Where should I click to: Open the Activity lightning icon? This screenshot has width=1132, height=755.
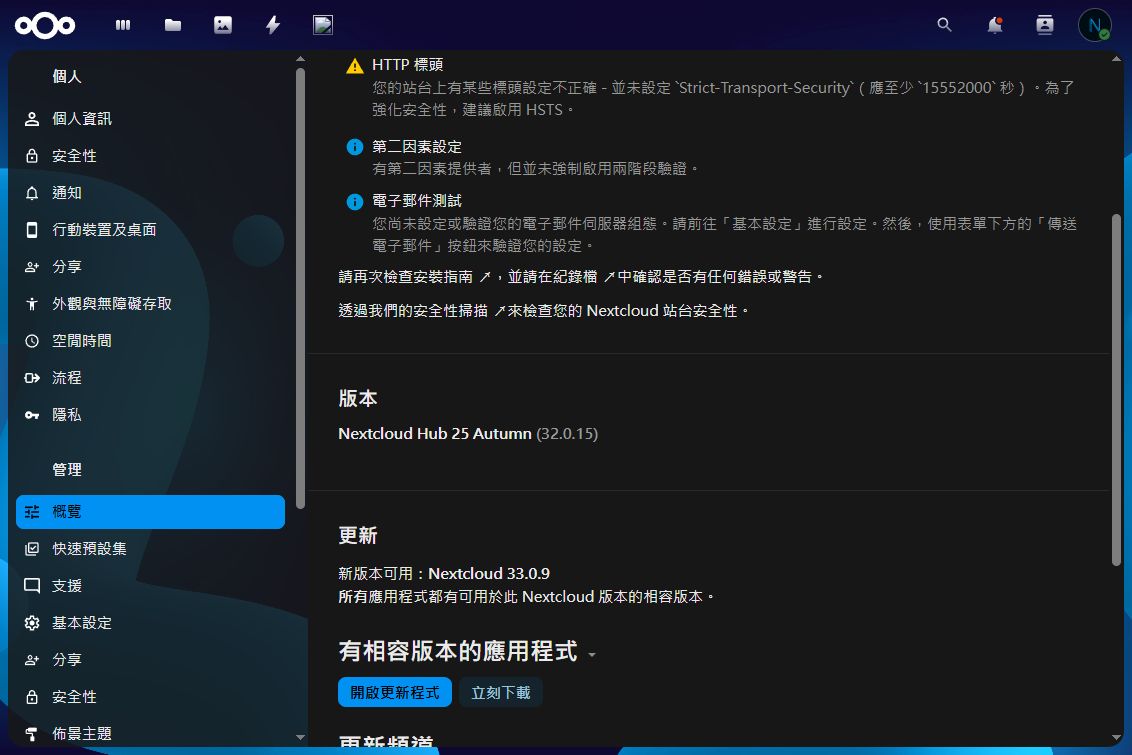[273, 25]
